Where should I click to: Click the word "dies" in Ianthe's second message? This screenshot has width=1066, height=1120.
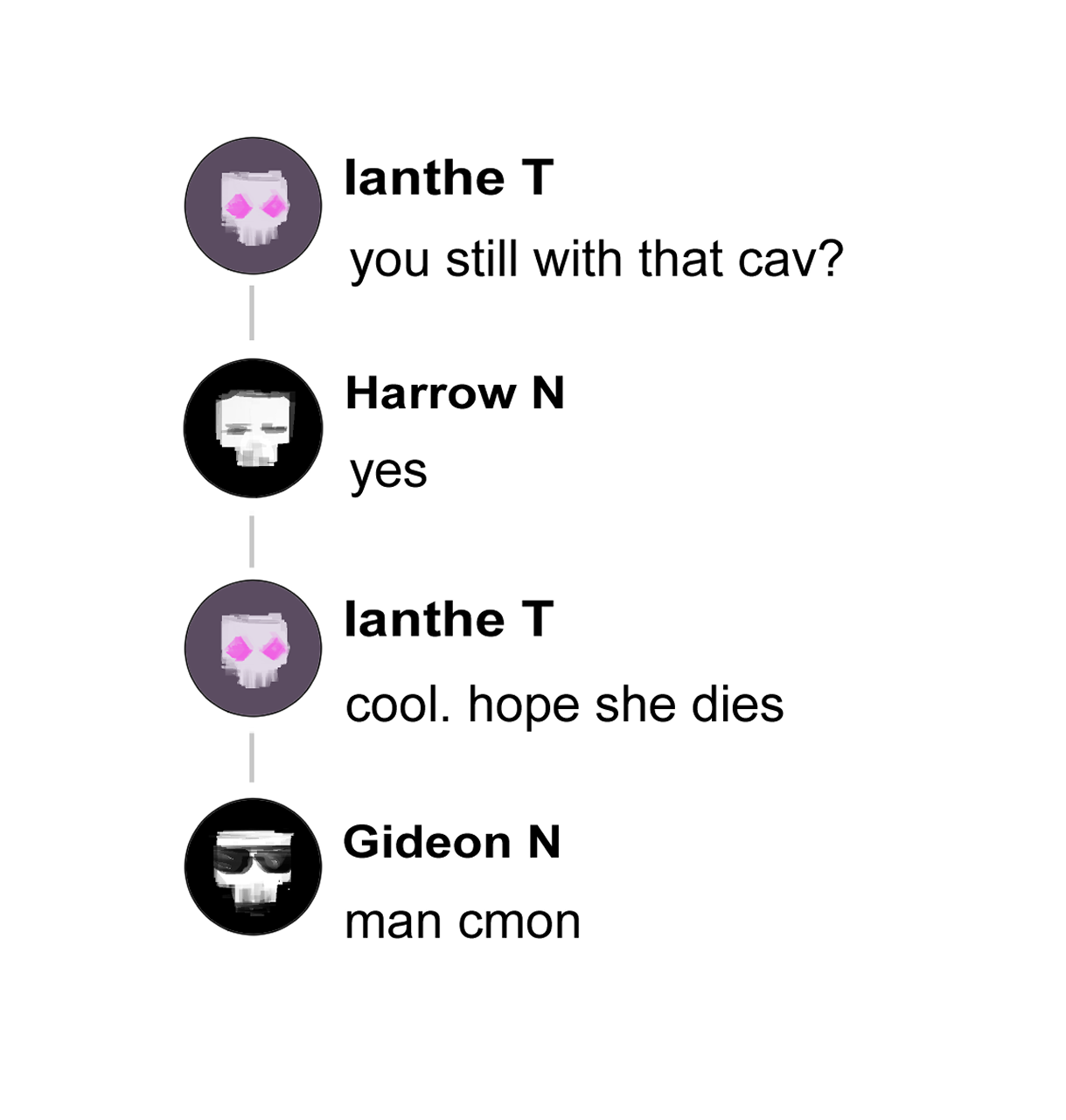tap(737, 705)
